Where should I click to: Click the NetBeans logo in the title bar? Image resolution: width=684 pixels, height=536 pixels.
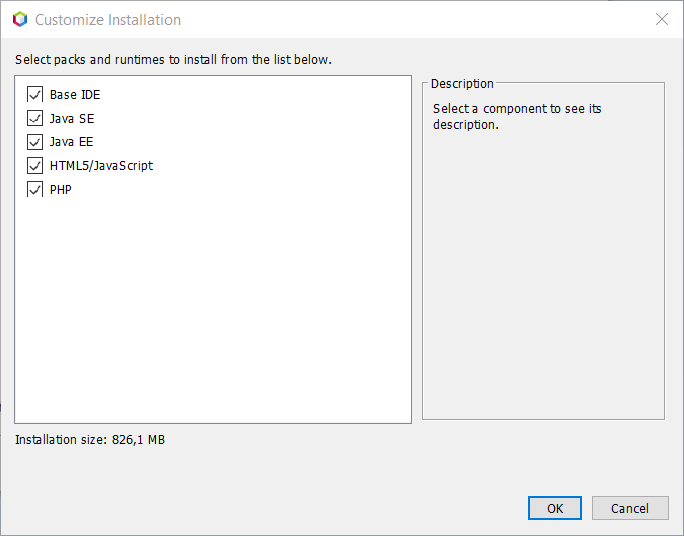(x=20, y=20)
